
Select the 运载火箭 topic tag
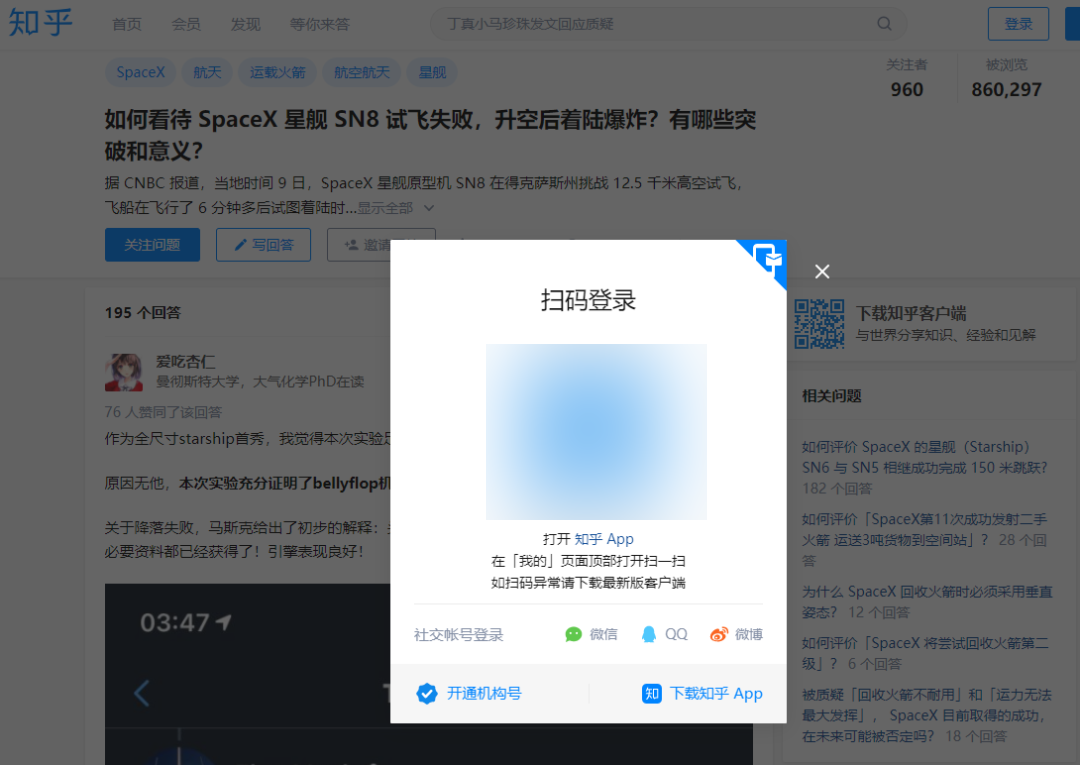coord(278,72)
